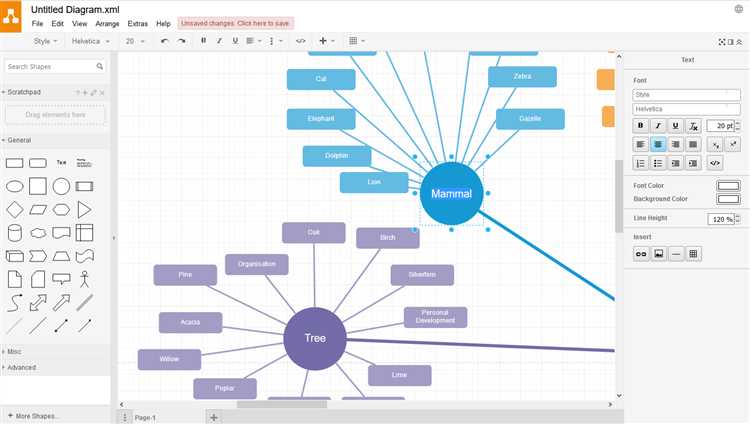Select the cylinder shape in General palette
Screen dimensions: 750x424
click(15, 233)
